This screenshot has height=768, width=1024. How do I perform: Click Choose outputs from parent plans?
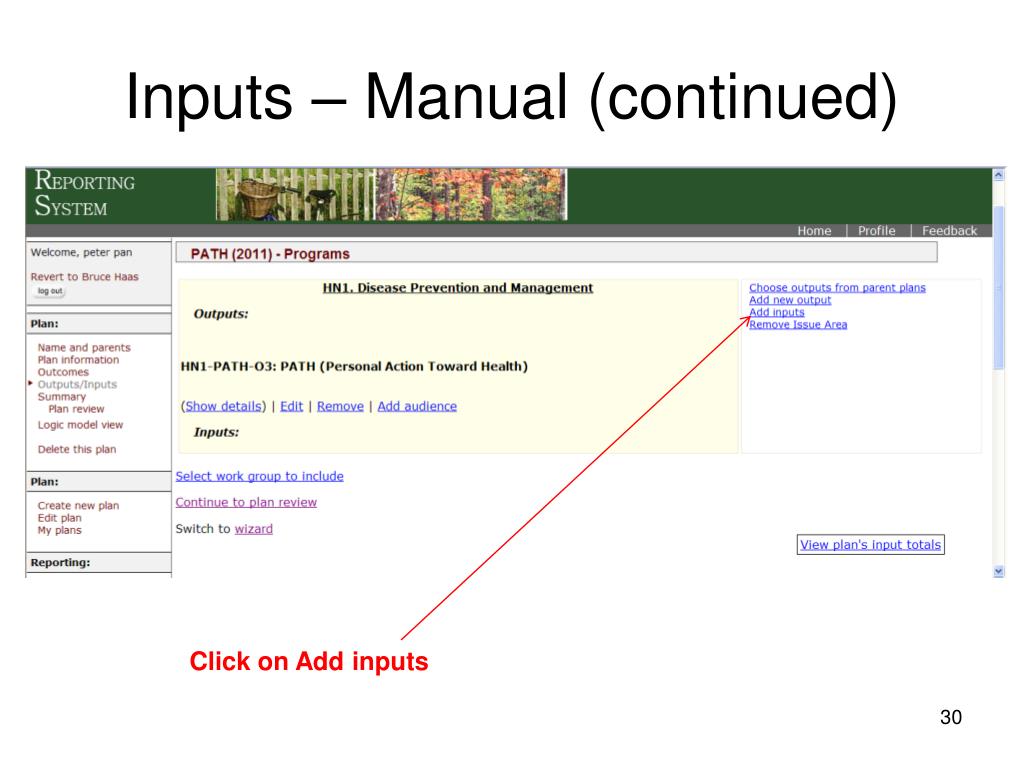point(837,287)
